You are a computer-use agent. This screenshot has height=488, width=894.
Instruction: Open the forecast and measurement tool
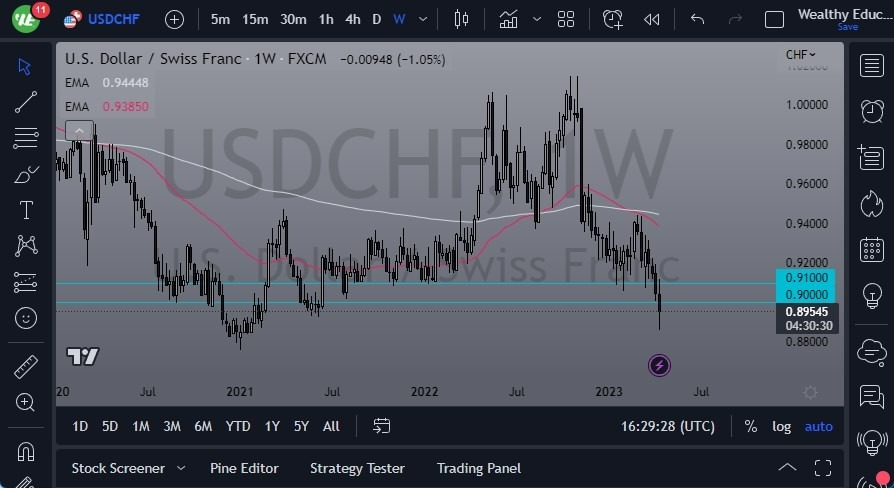point(26,282)
